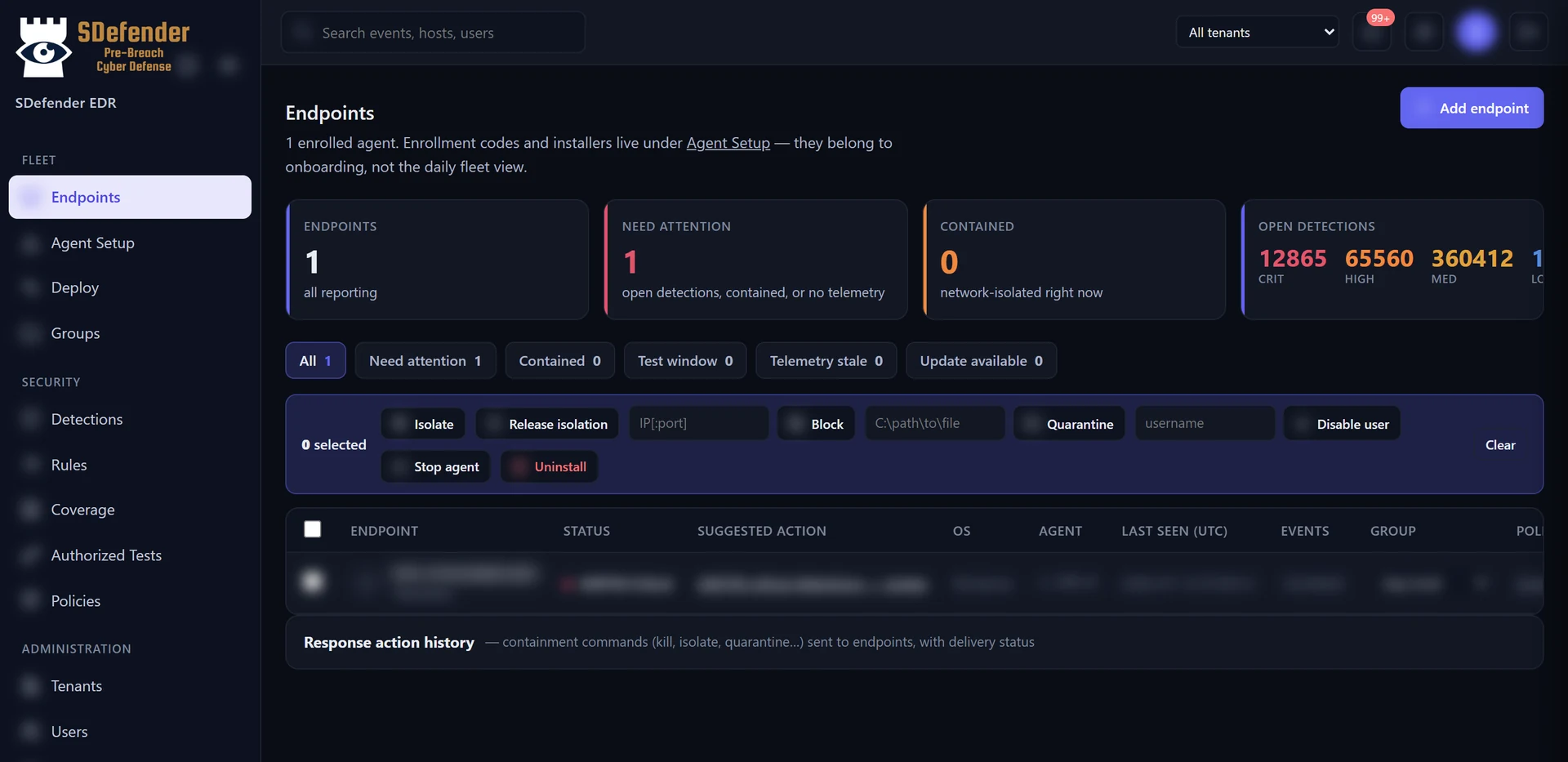Go to Agent Setup in the sidebar

click(x=130, y=243)
